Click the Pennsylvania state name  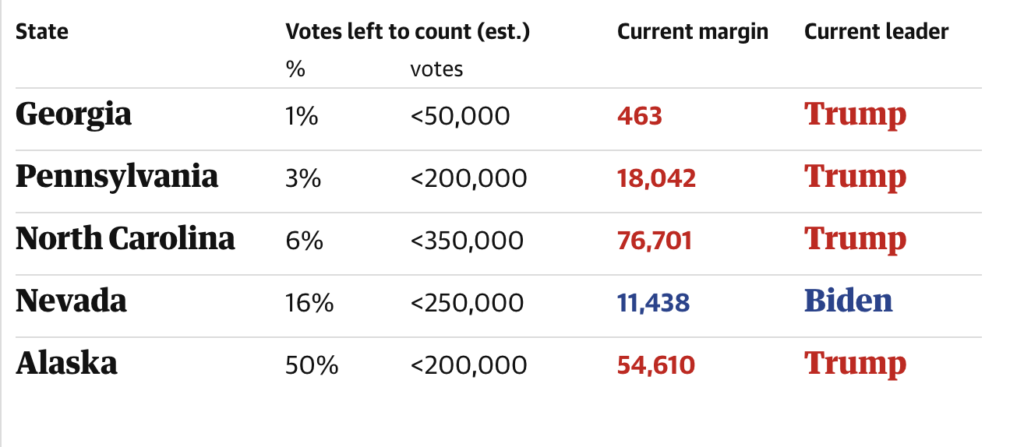(x=117, y=177)
